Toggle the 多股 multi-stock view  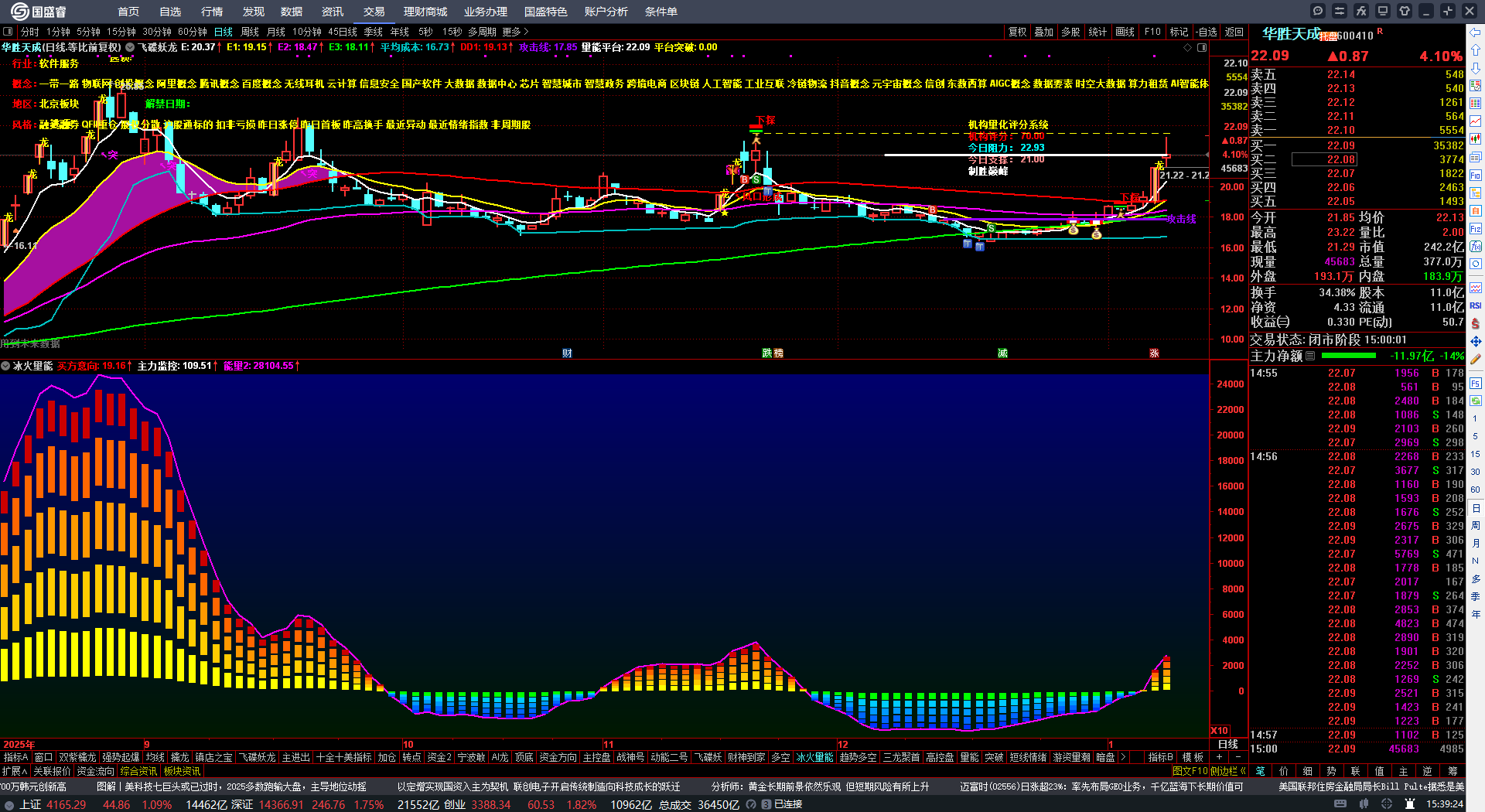pos(1070,32)
